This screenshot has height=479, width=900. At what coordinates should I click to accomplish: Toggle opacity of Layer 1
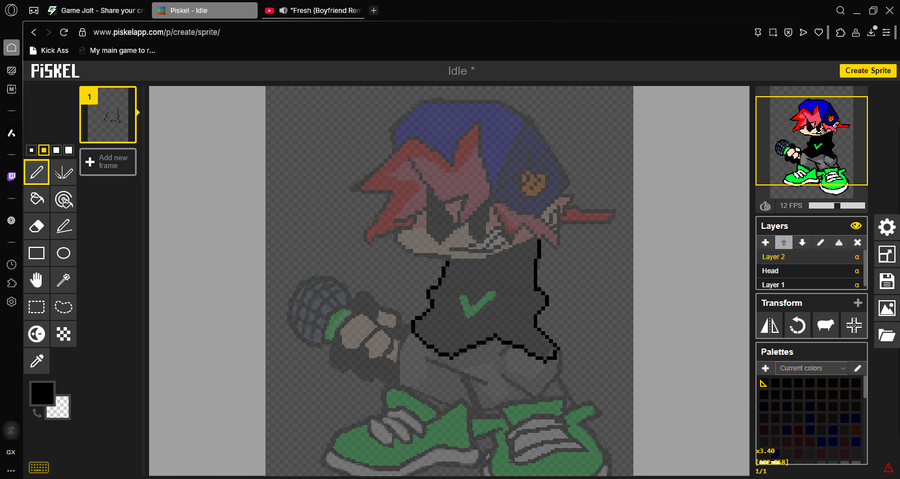(x=857, y=285)
